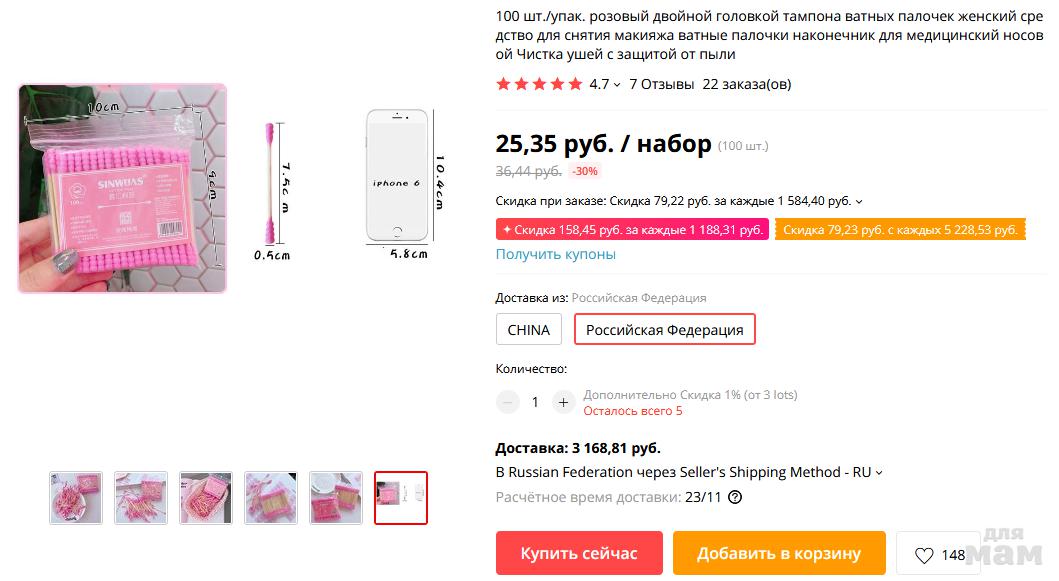
Task: Select the first product thumbnail
Action: tap(76, 498)
